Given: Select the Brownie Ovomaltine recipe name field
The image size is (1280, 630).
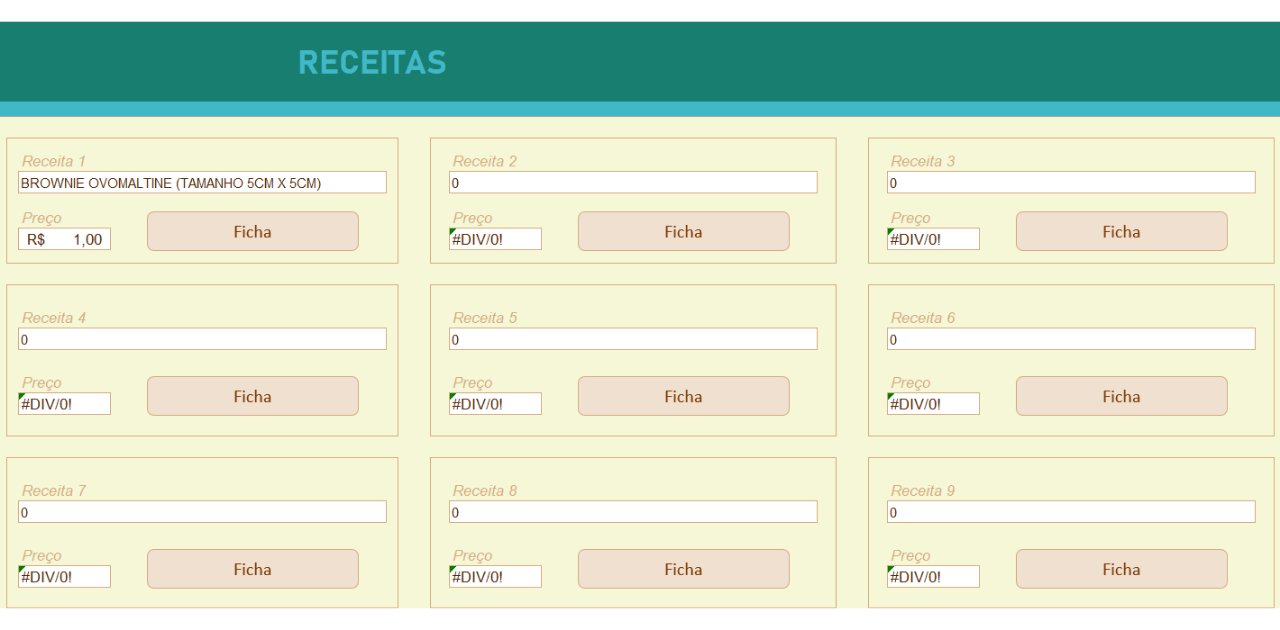Looking at the screenshot, I should (x=202, y=183).
